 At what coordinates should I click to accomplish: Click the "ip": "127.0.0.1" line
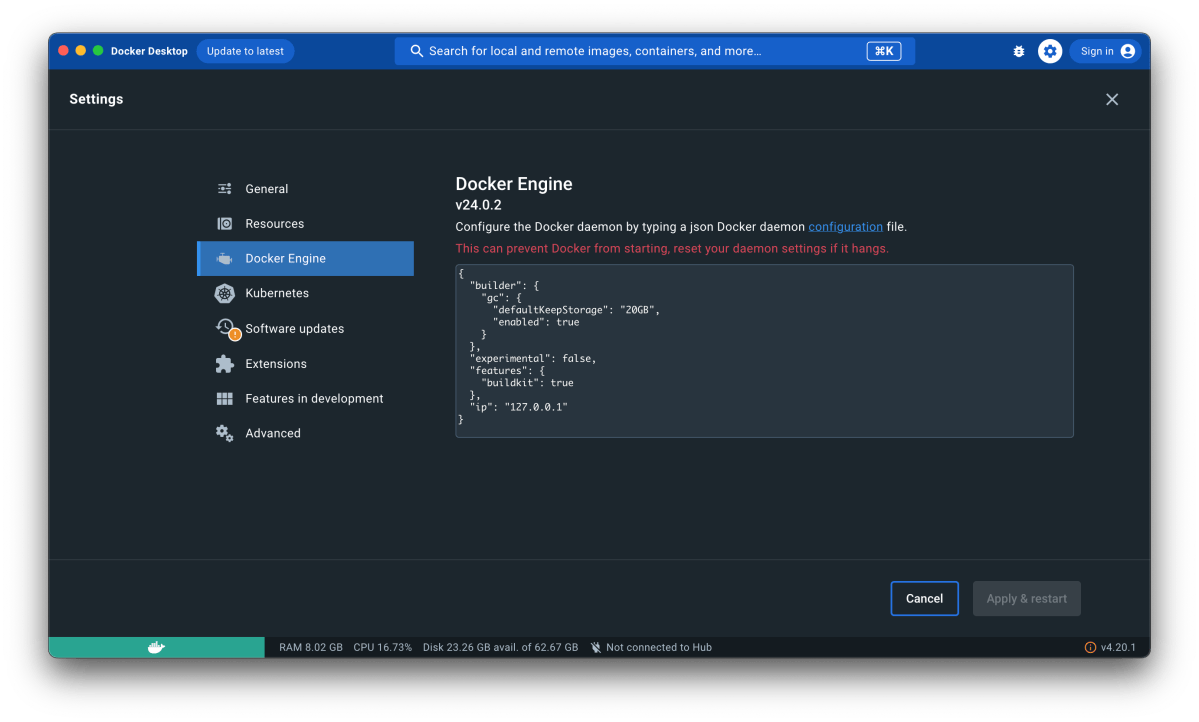518,407
